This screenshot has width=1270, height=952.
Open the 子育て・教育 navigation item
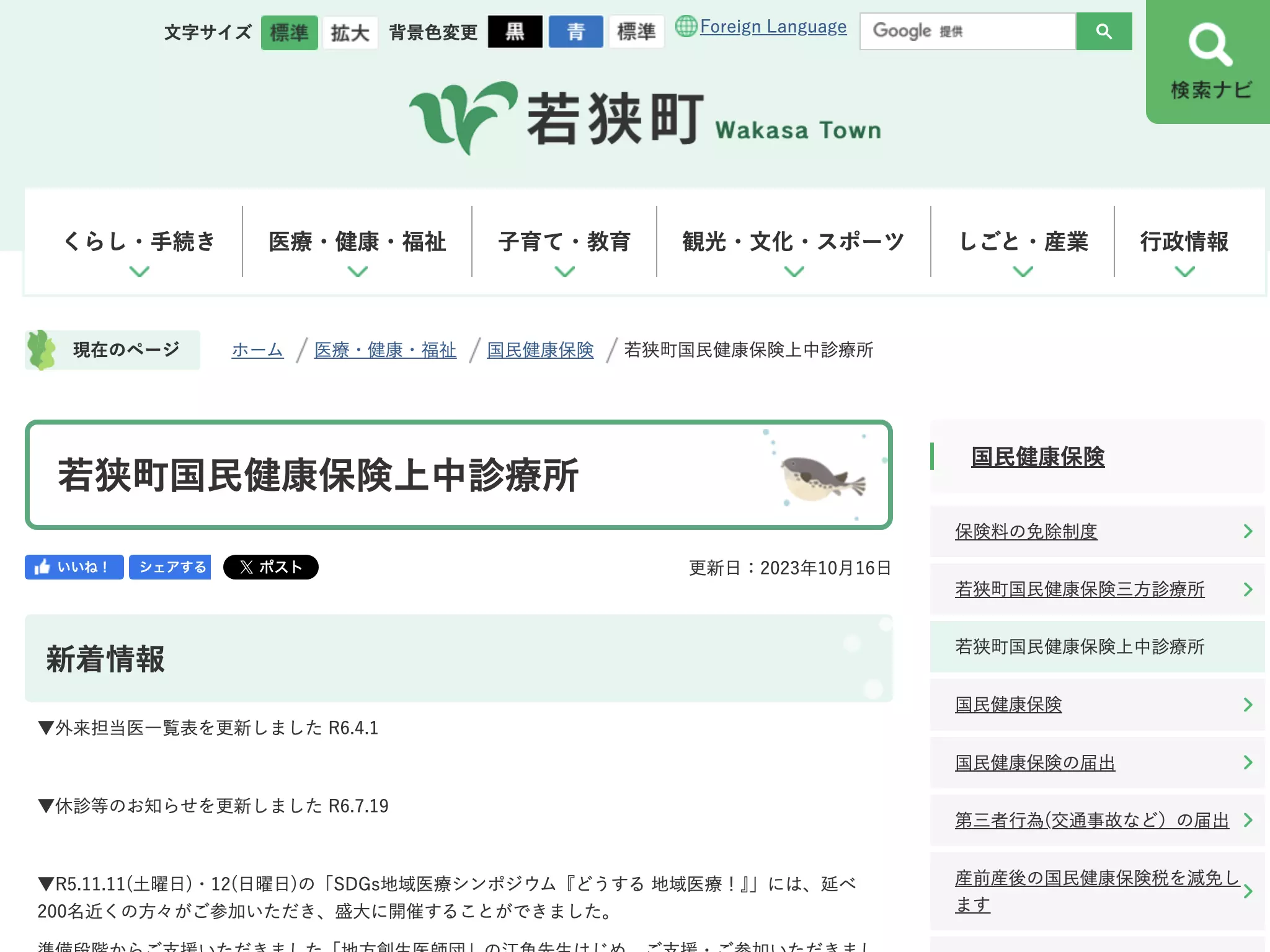(x=564, y=242)
